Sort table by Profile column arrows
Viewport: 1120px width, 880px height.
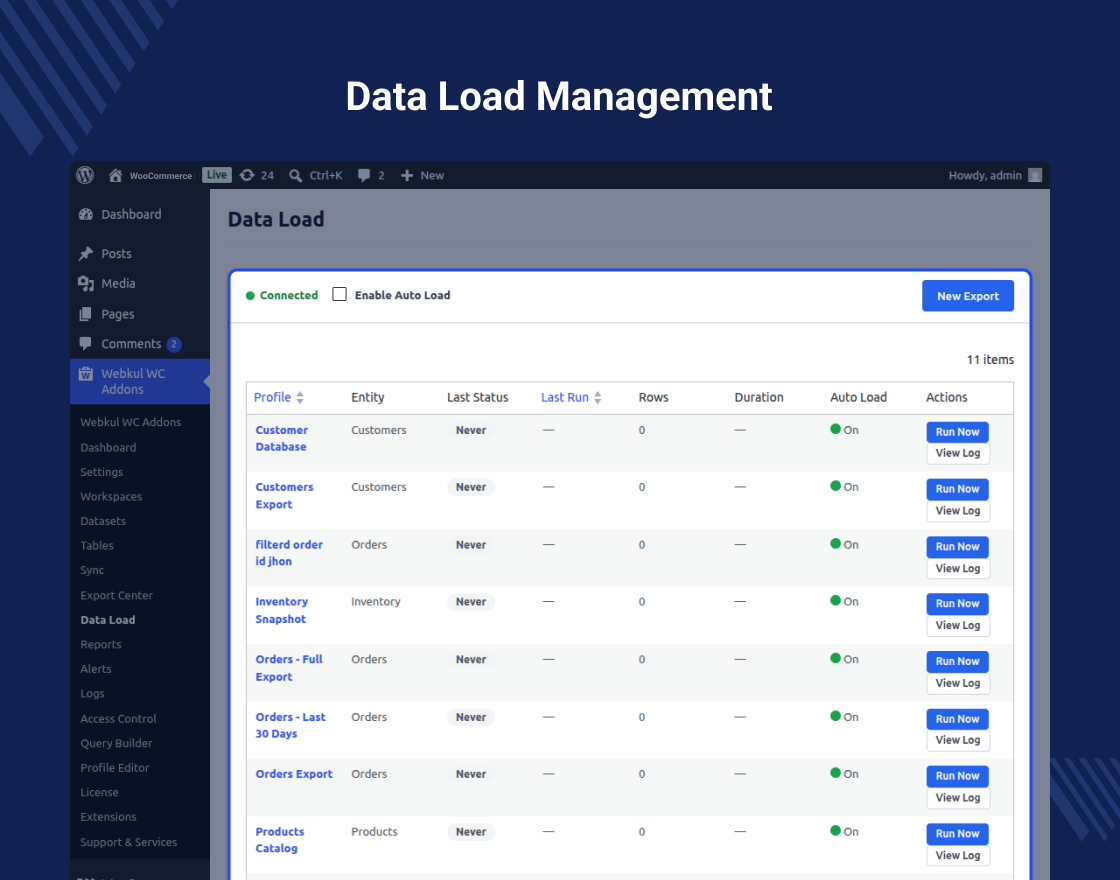[x=300, y=398]
